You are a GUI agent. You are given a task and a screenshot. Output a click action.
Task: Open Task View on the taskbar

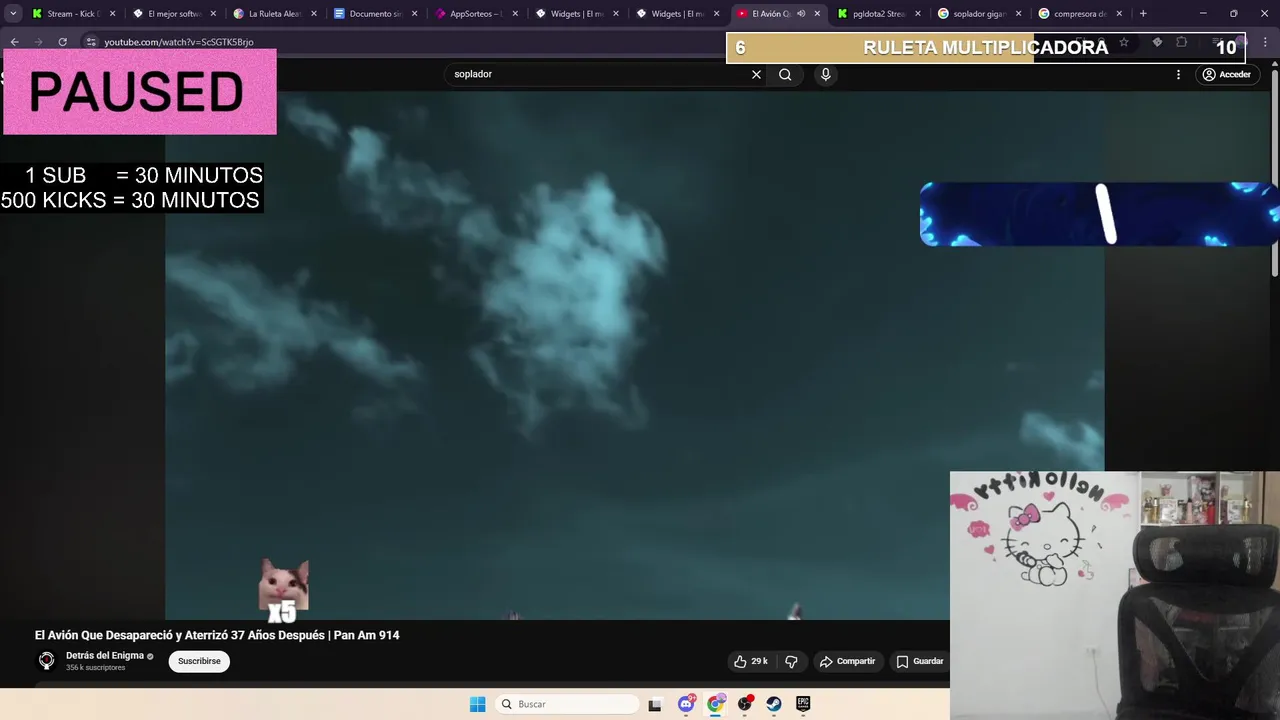click(x=655, y=704)
